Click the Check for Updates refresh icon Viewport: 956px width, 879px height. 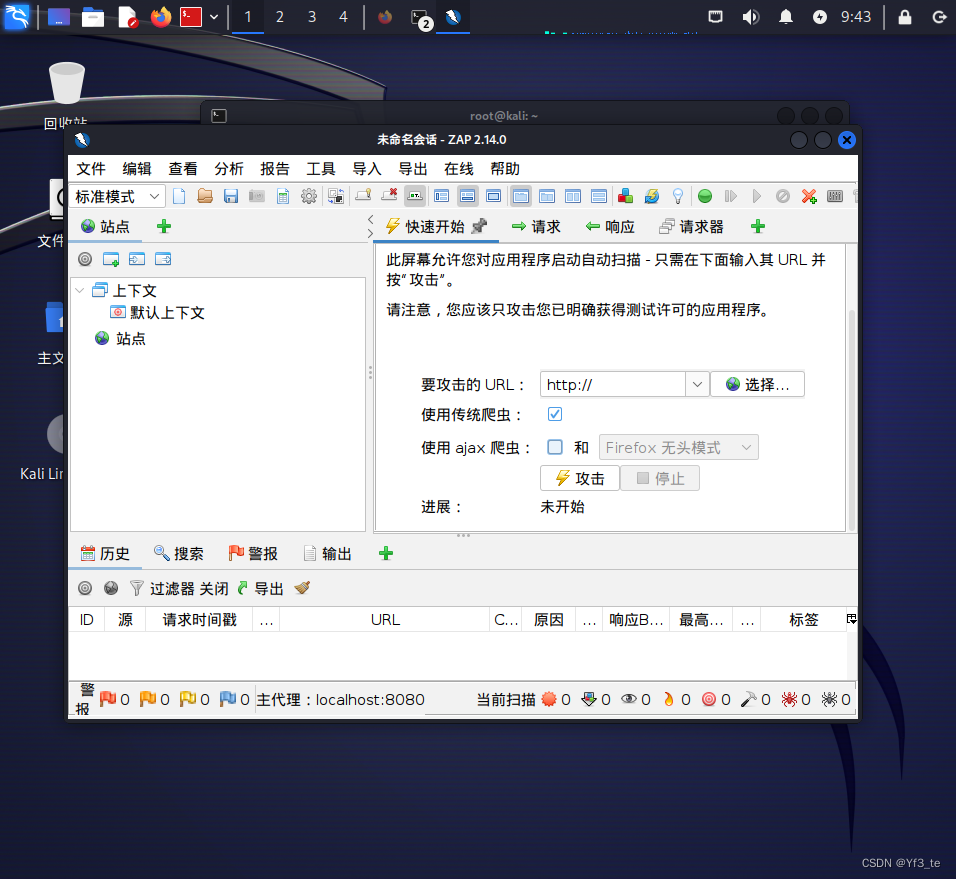tap(652, 196)
